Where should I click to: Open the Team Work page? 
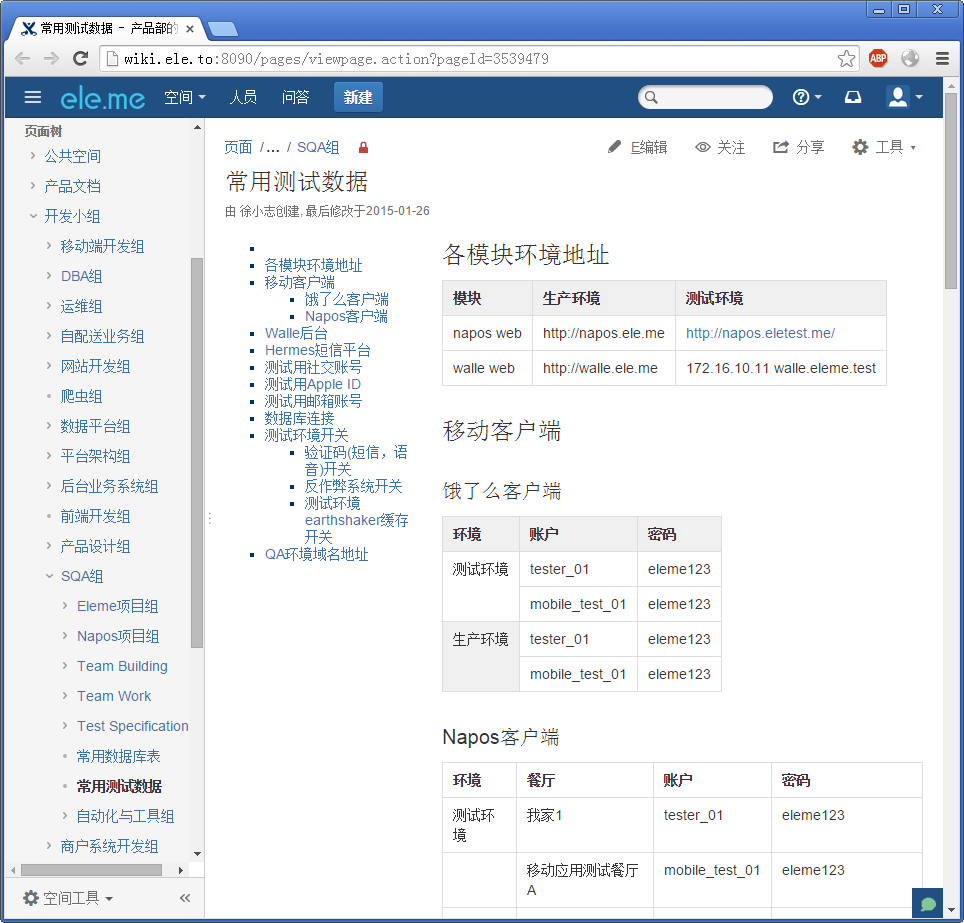(114, 696)
